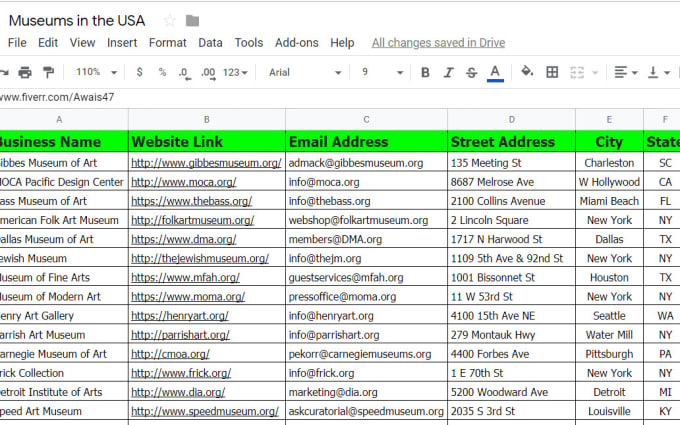Viewport: 680px width, 425px height.
Task: Open the Arial font dropdown
Action: click(x=304, y=72)
